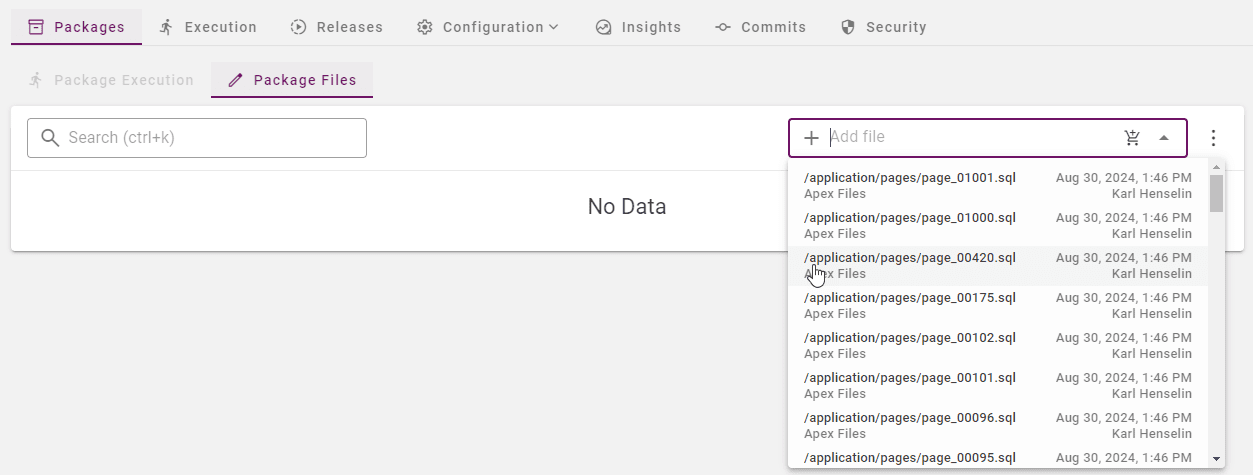Click the dropdown list scrollbar thumb
This screenshot has height=475, width=1253.
[x=1216, y=194]
